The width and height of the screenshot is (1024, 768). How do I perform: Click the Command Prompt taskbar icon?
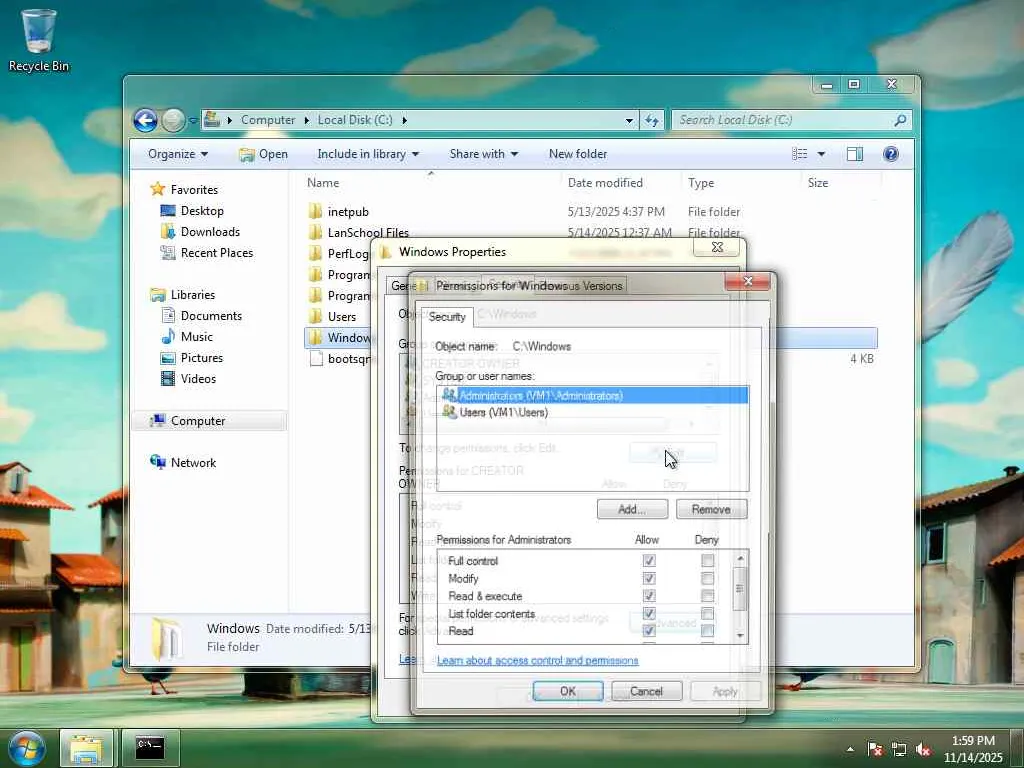point(150,748)
